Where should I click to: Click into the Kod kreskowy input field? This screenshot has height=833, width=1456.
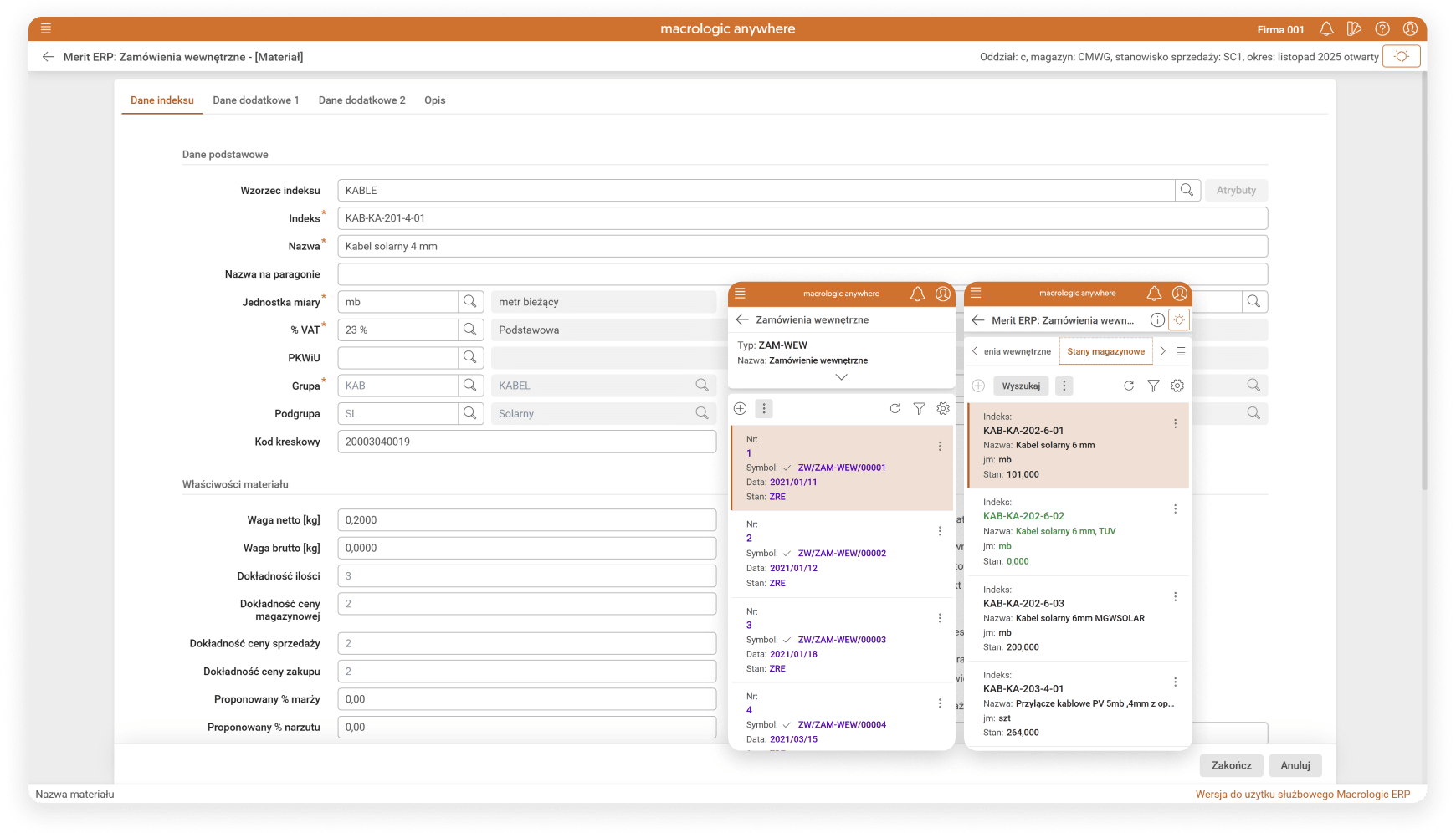pyautogui.click(x=527, y=442)
